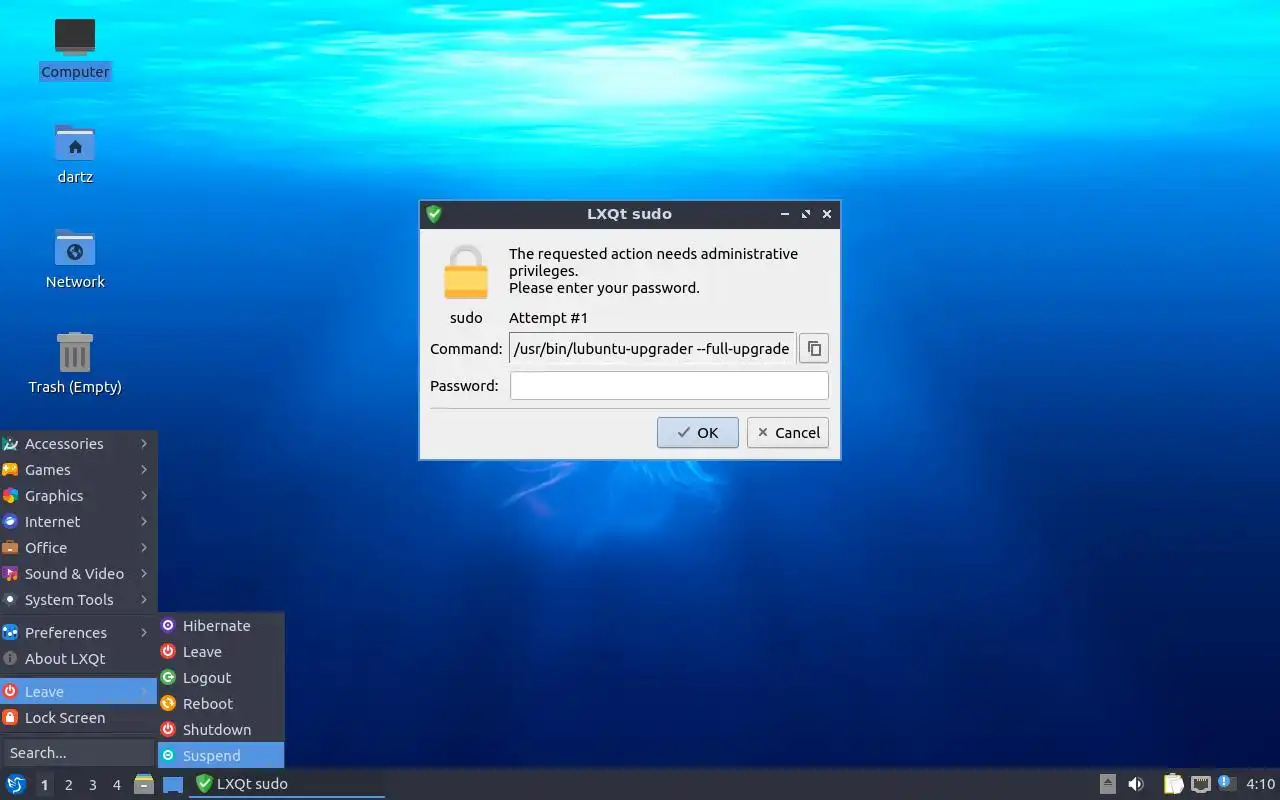Focus the Password input field
The image size is (1280, 800).
pos(669,386)
